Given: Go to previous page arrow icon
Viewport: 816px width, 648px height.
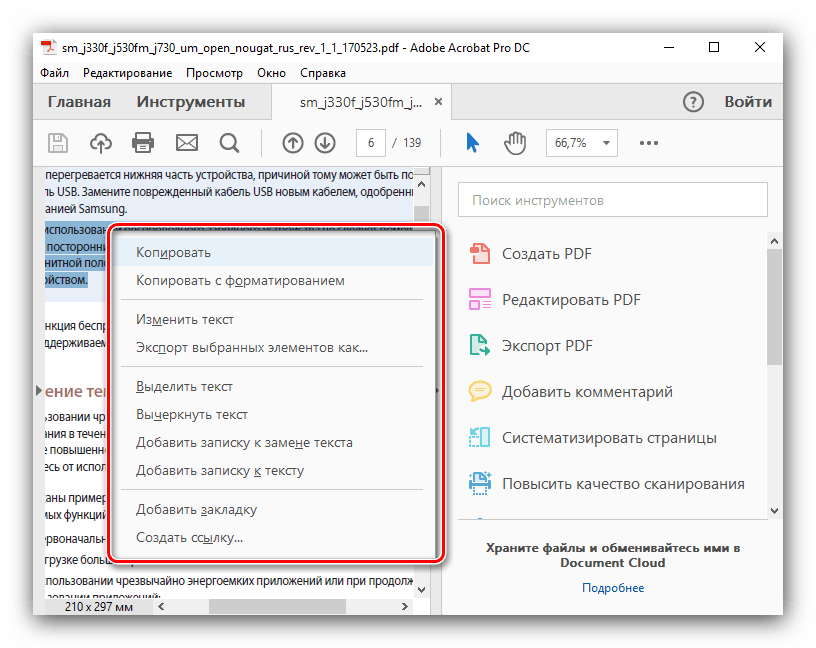Looking at the screenshot, I should pos(293,143).
